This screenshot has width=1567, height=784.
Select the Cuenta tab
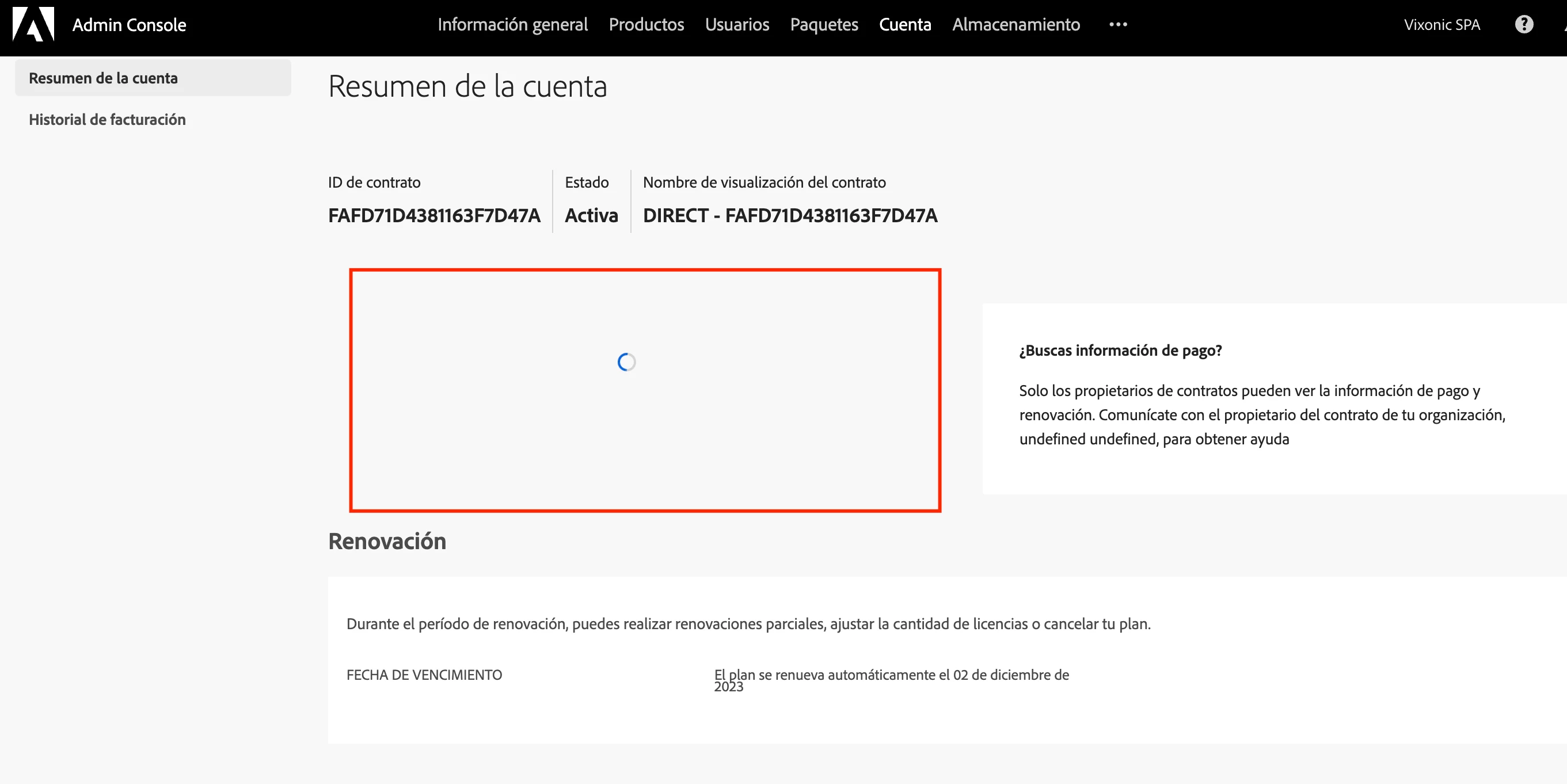tap(904, 24)
